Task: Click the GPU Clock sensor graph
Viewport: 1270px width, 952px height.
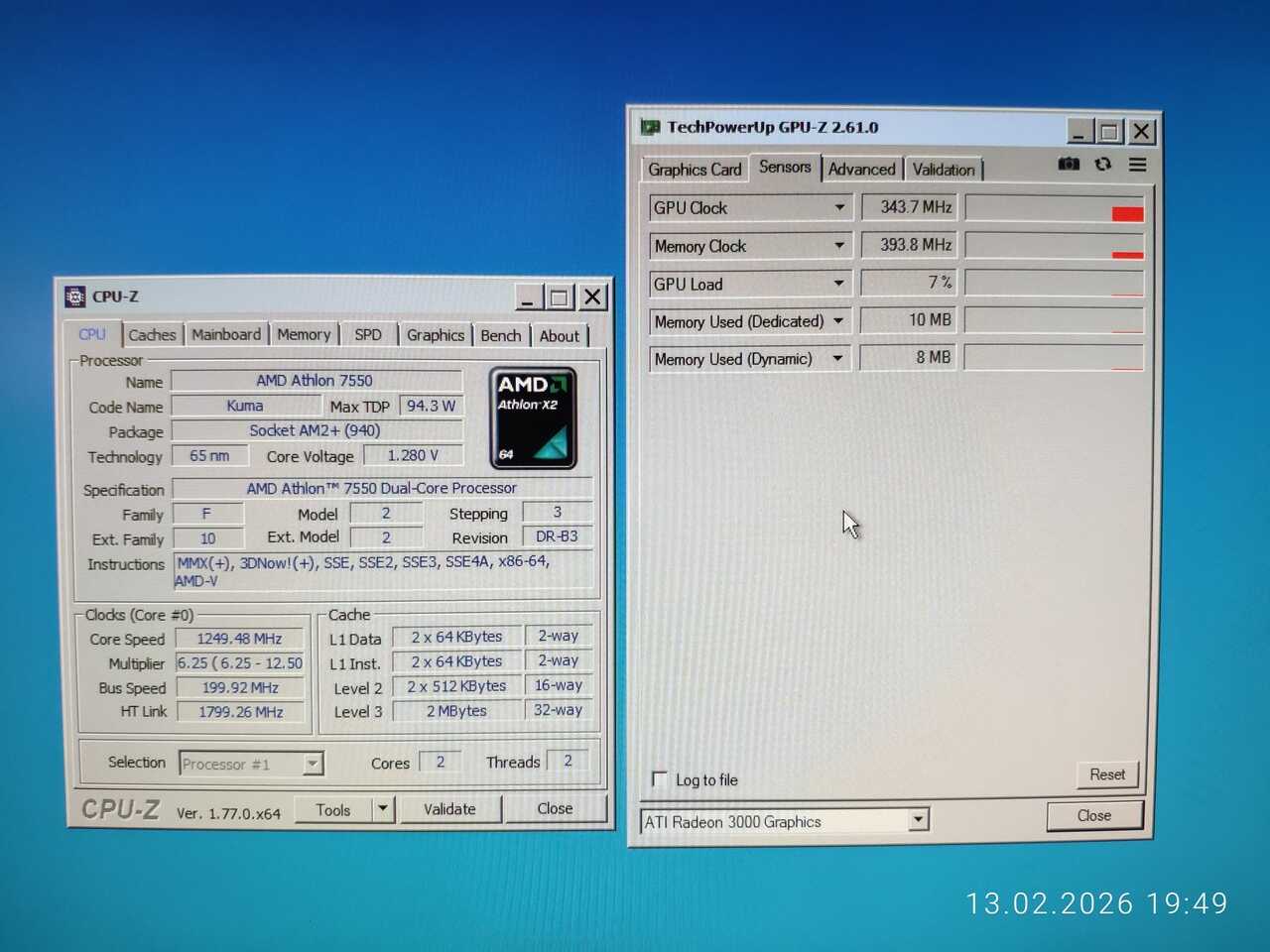Action: [x=1055, y=207]
